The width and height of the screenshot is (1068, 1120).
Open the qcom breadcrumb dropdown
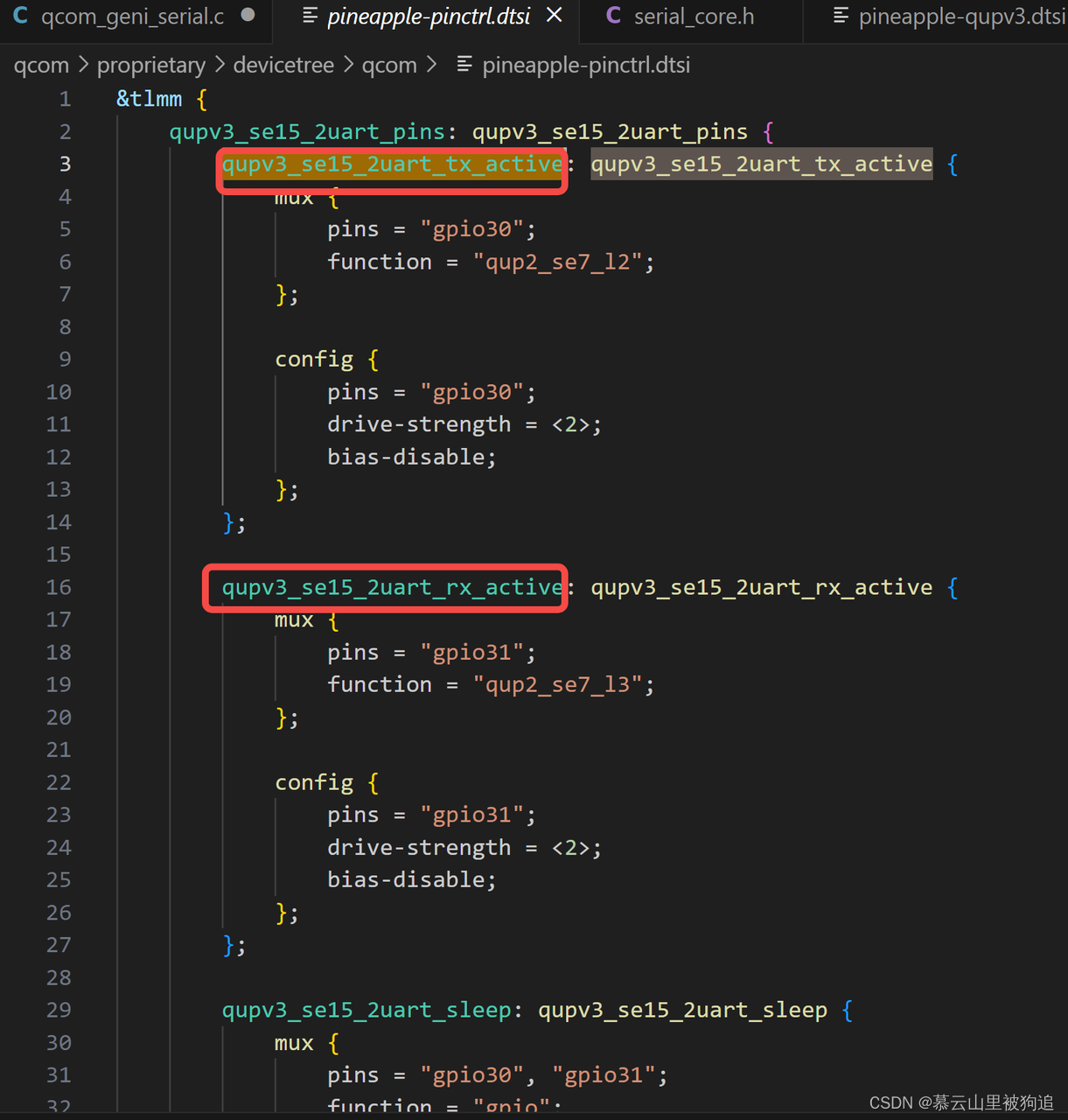[40, 64]
